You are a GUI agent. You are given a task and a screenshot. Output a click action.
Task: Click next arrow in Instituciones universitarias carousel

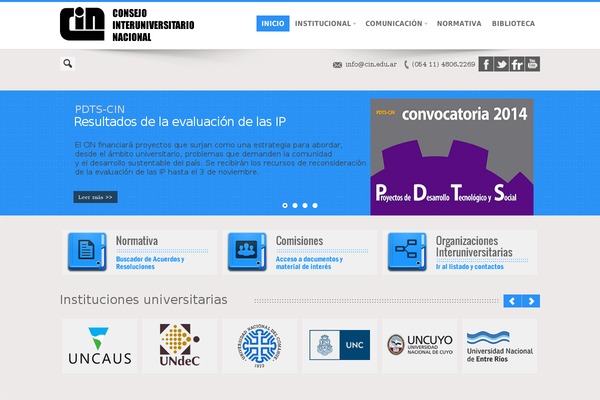[x=531, y=301]
